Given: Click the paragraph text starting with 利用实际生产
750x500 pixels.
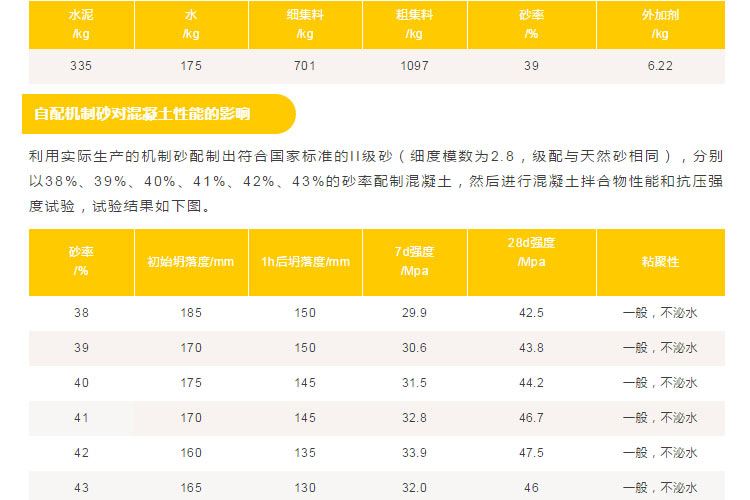Looking at the screenshot, I should (375, 182).
